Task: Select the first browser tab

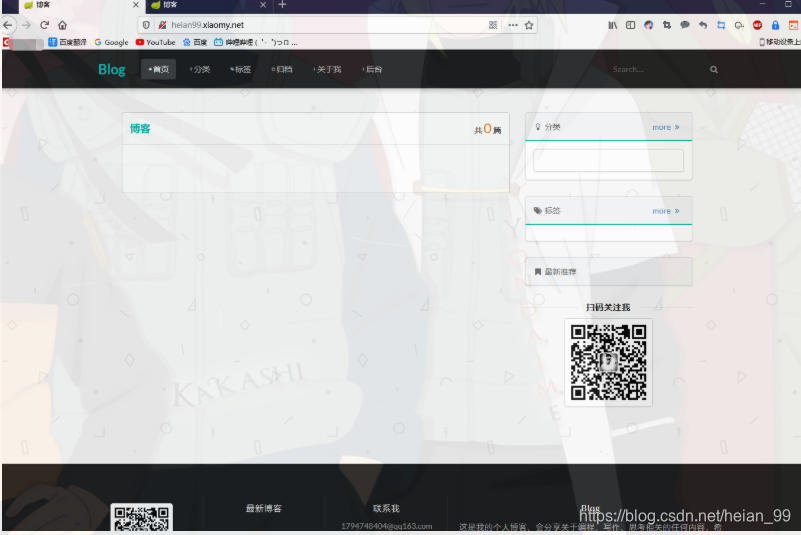Action: (x=82, y=5)
